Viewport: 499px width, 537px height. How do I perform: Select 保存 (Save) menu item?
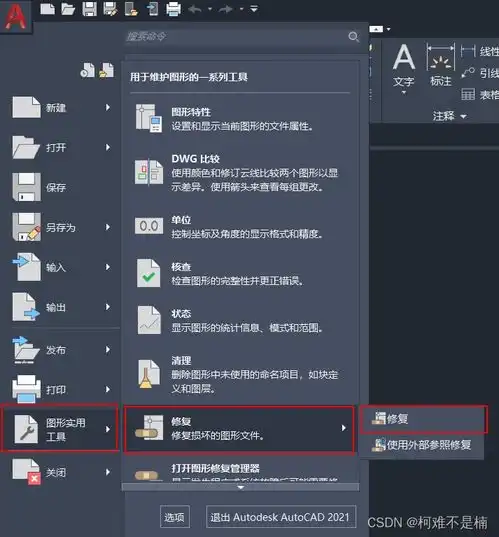pos(62,187)
